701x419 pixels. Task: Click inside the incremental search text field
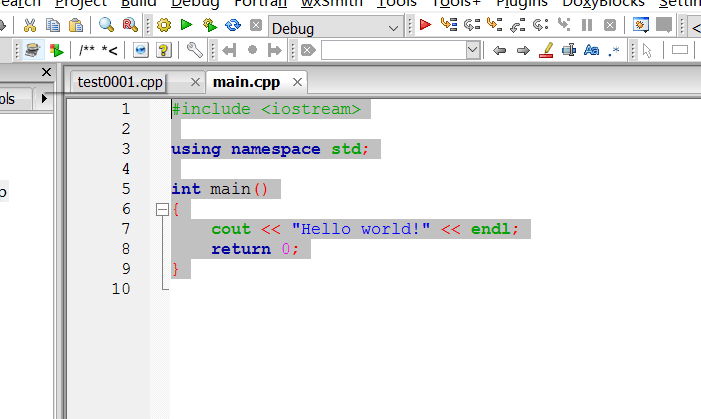pyautogui.click(x=393, y=50)
